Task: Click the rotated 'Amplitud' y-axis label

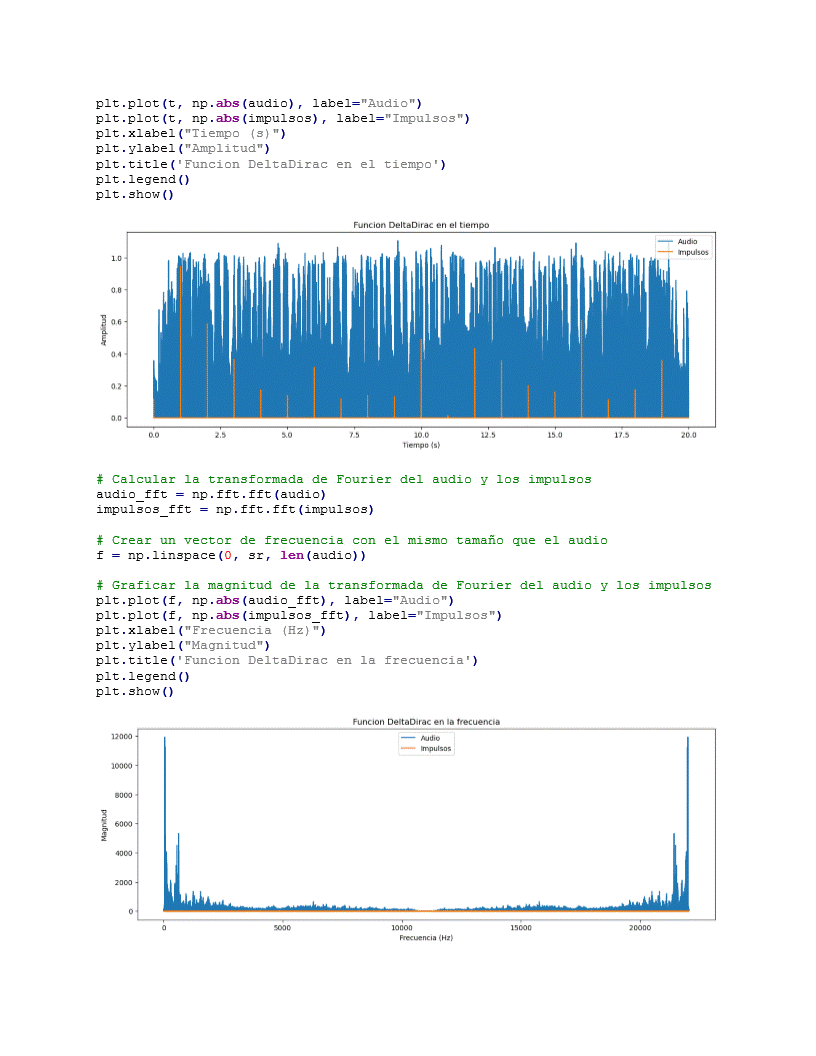Action: pyautogui.click(x=103, y=329)
